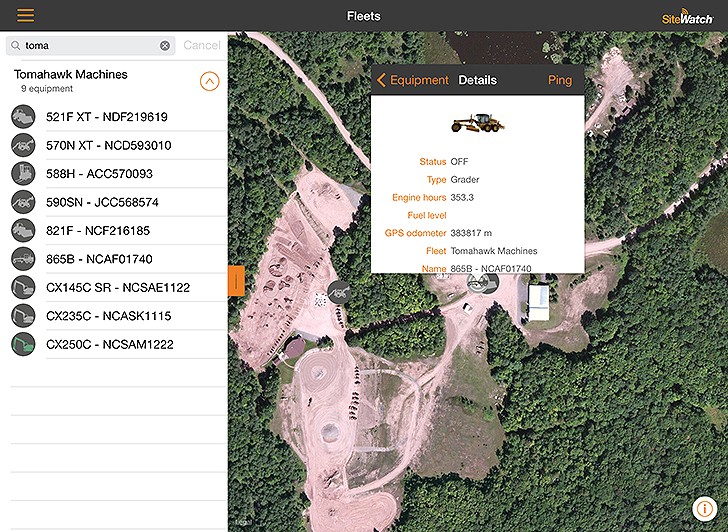This screenshot has width=728, height=532.
Task: Select the 865B grader icon
Action: coord(23,259)
